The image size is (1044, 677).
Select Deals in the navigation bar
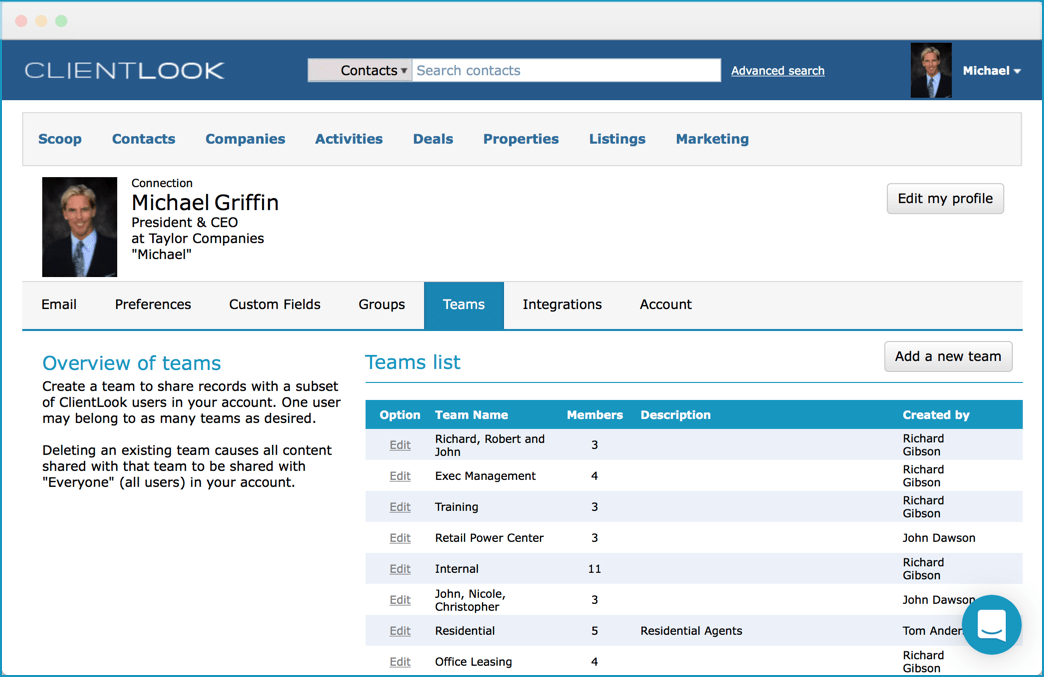(x=433, y=139)
